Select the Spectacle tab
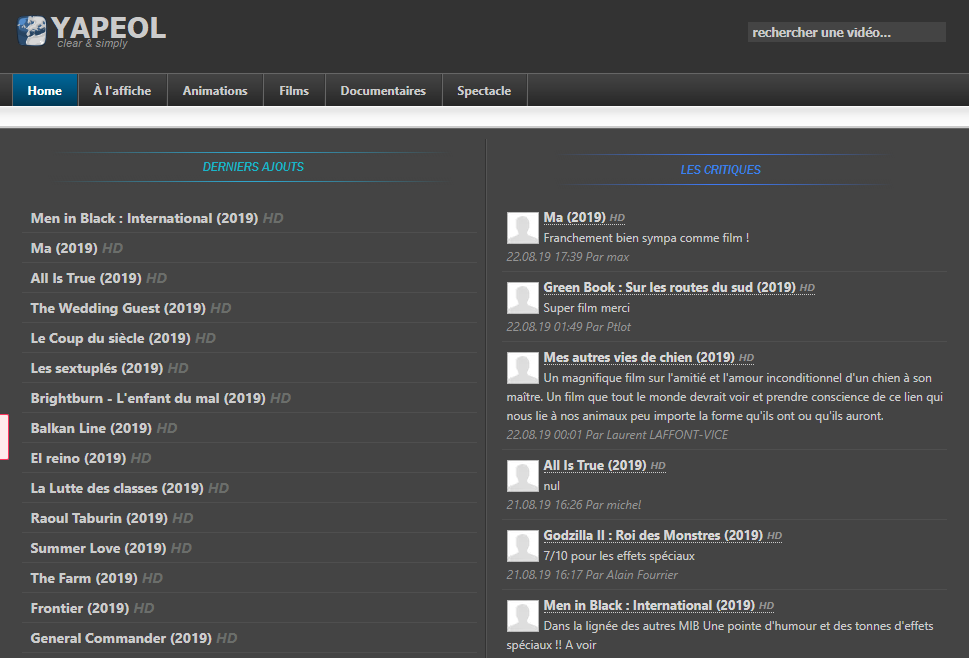This screenshot has height=658, width=969. [x=484, y=90]
